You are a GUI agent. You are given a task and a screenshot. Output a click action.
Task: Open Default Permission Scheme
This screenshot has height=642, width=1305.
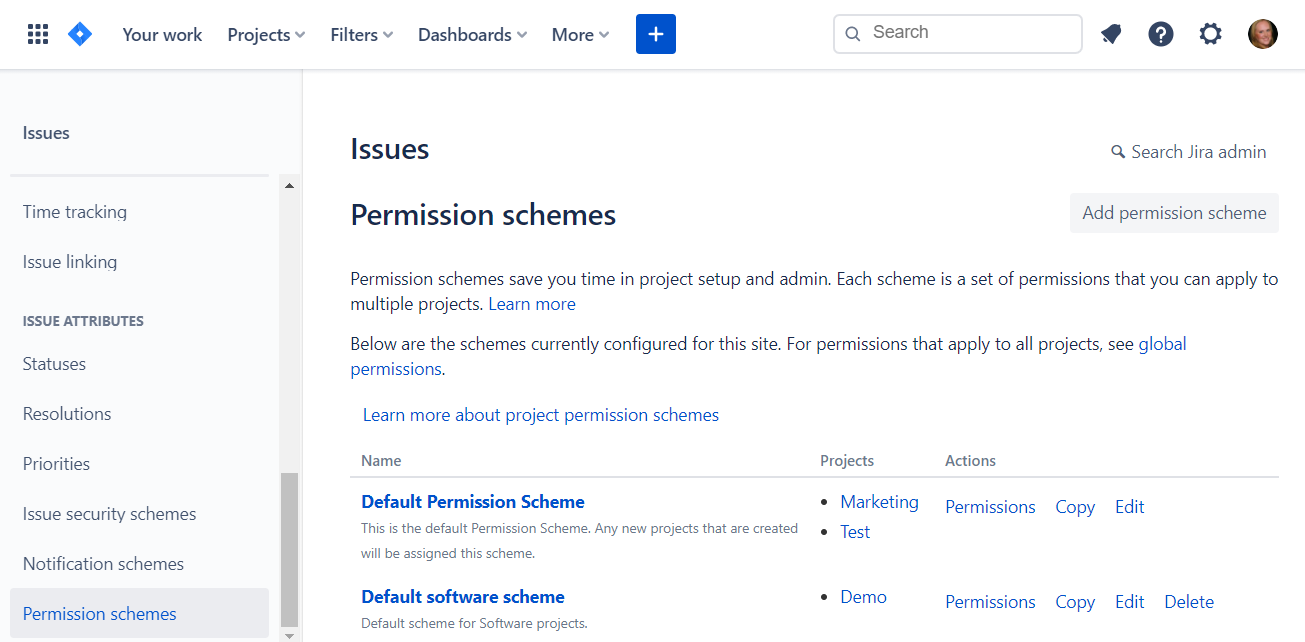(472, 501)
